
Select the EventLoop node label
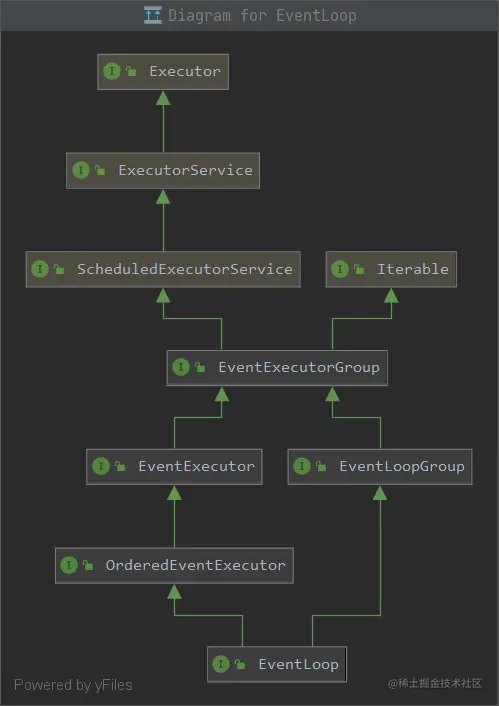[299, 664]
